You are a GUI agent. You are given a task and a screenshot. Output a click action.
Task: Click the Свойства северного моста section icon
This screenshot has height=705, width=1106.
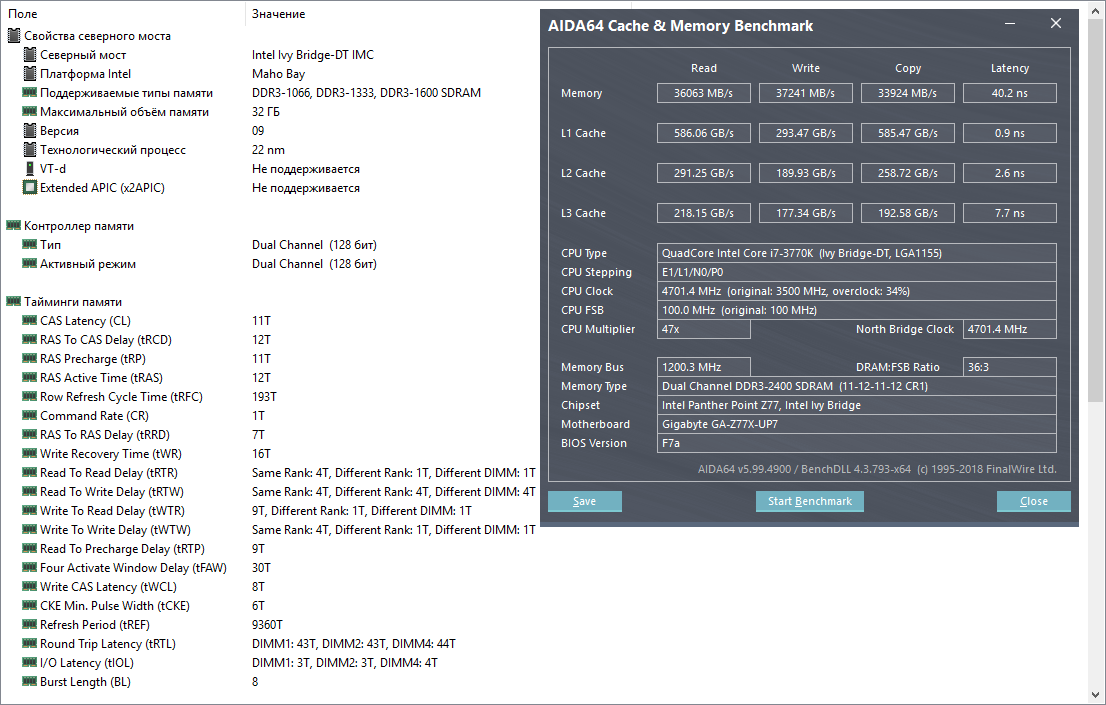tap(13, 35)
